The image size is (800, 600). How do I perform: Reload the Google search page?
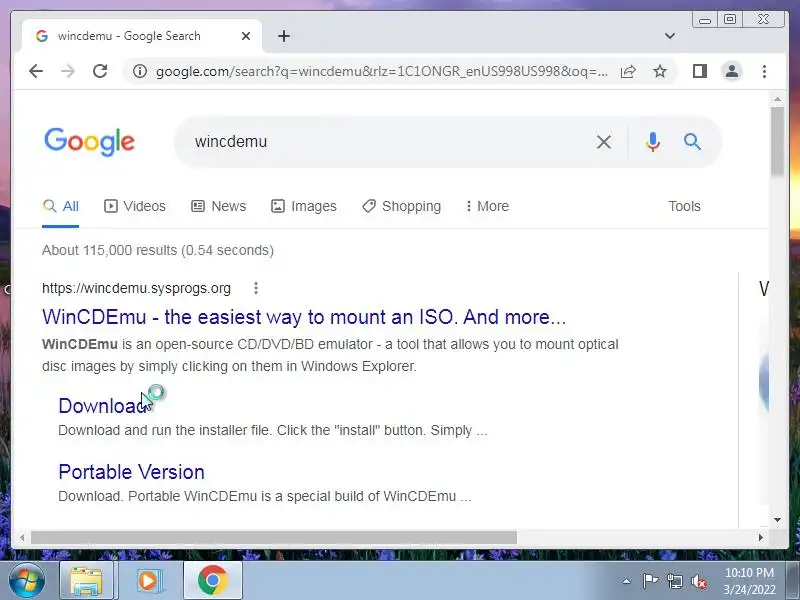tap(100, 71)
